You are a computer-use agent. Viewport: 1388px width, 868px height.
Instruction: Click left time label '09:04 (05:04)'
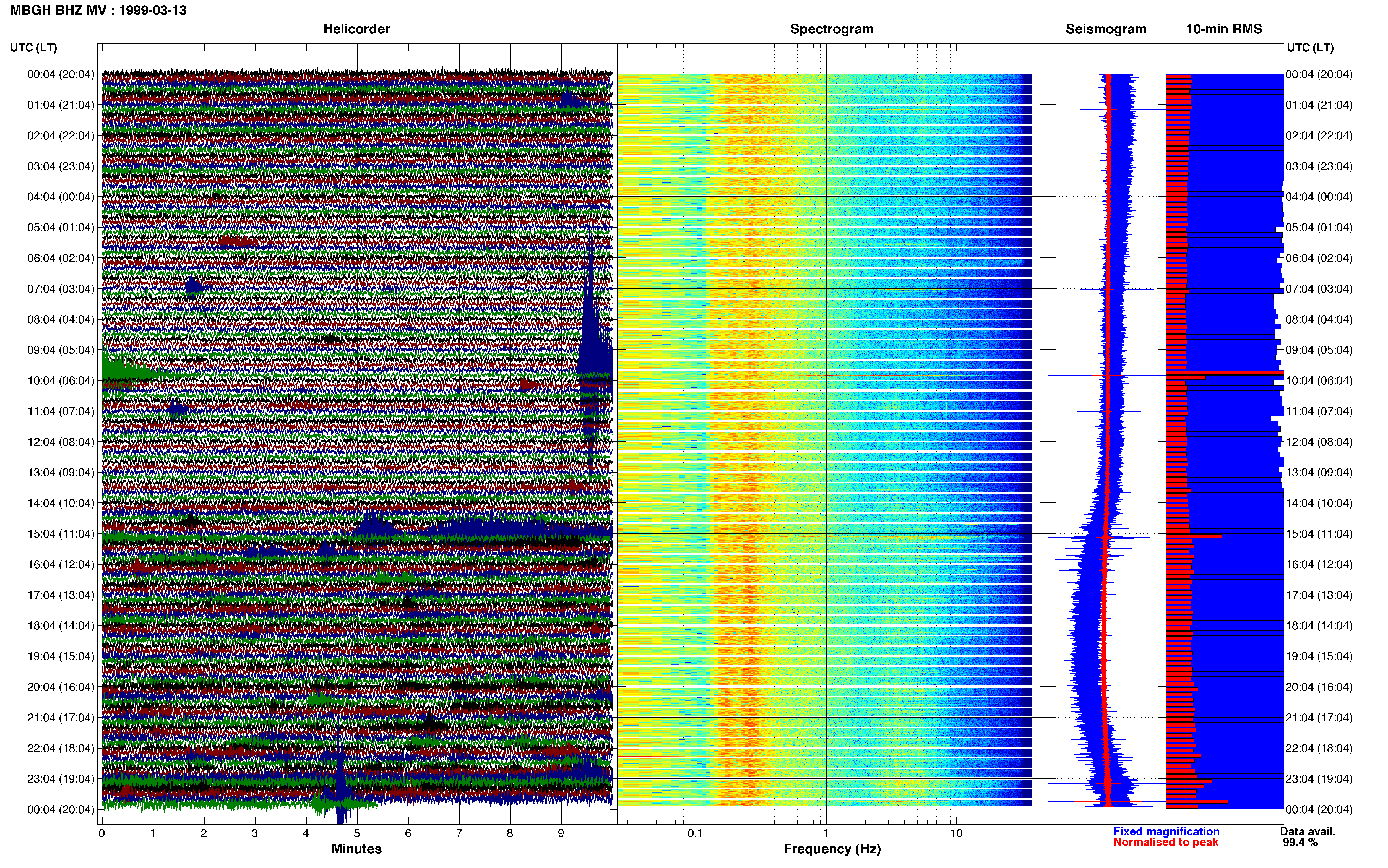pyautogui.click(x=61, y=350)
